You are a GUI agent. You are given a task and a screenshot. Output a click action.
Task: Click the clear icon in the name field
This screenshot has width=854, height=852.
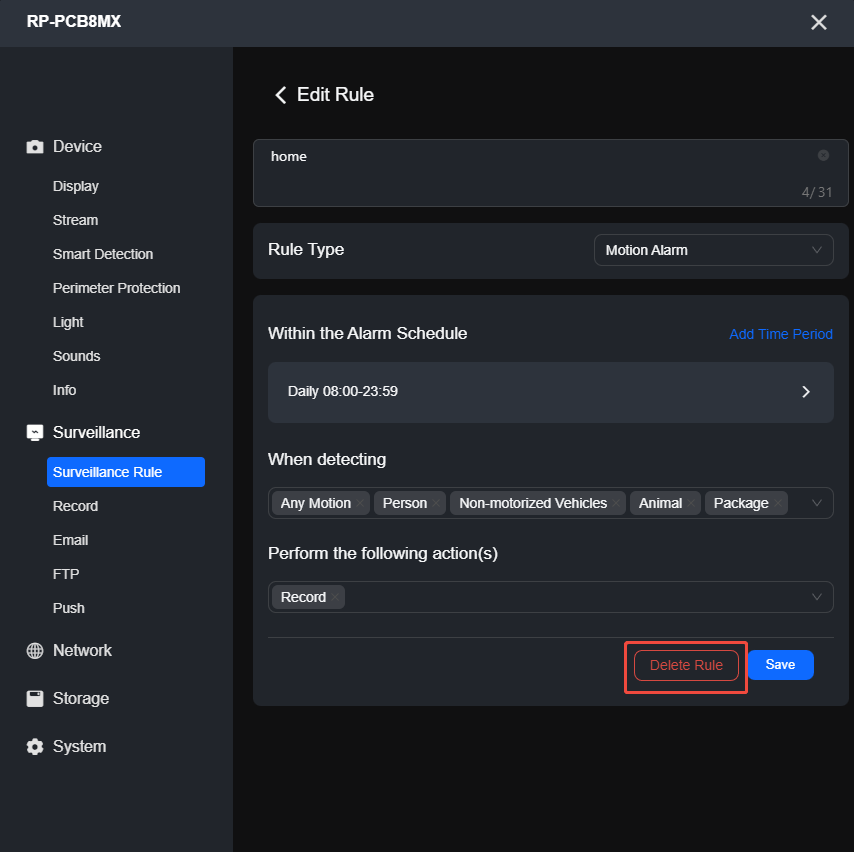[x=823, y=155]
